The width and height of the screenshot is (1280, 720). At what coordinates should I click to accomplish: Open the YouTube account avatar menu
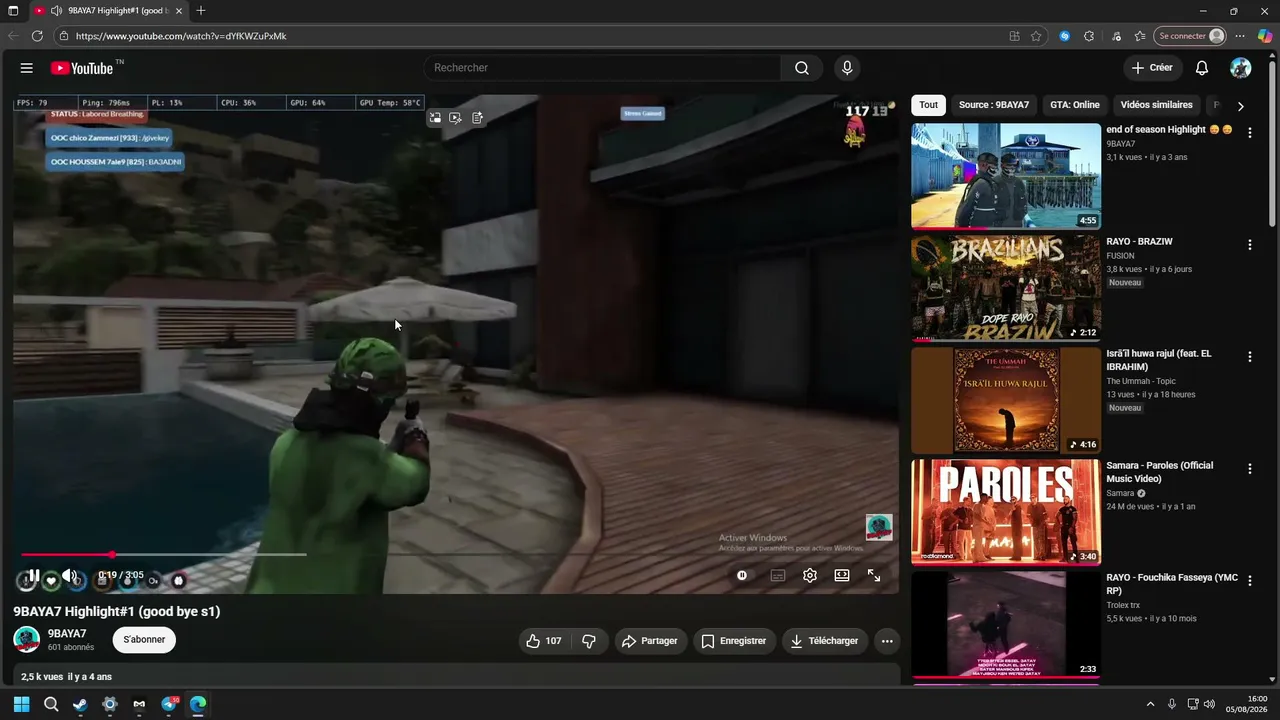[x=1241, y=68]
